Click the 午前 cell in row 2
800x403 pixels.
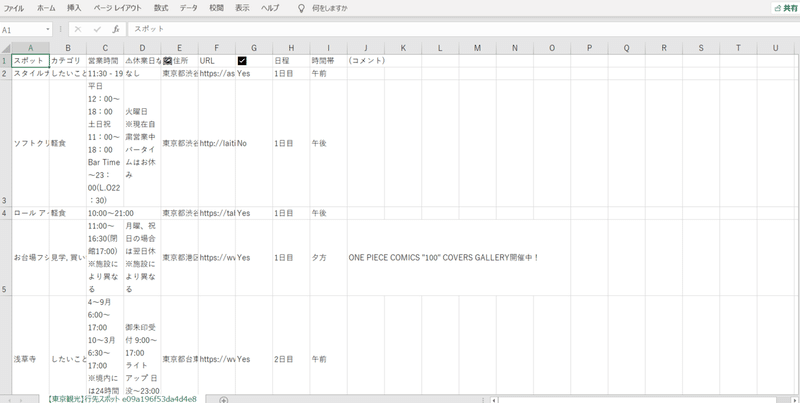click(329, 73)
